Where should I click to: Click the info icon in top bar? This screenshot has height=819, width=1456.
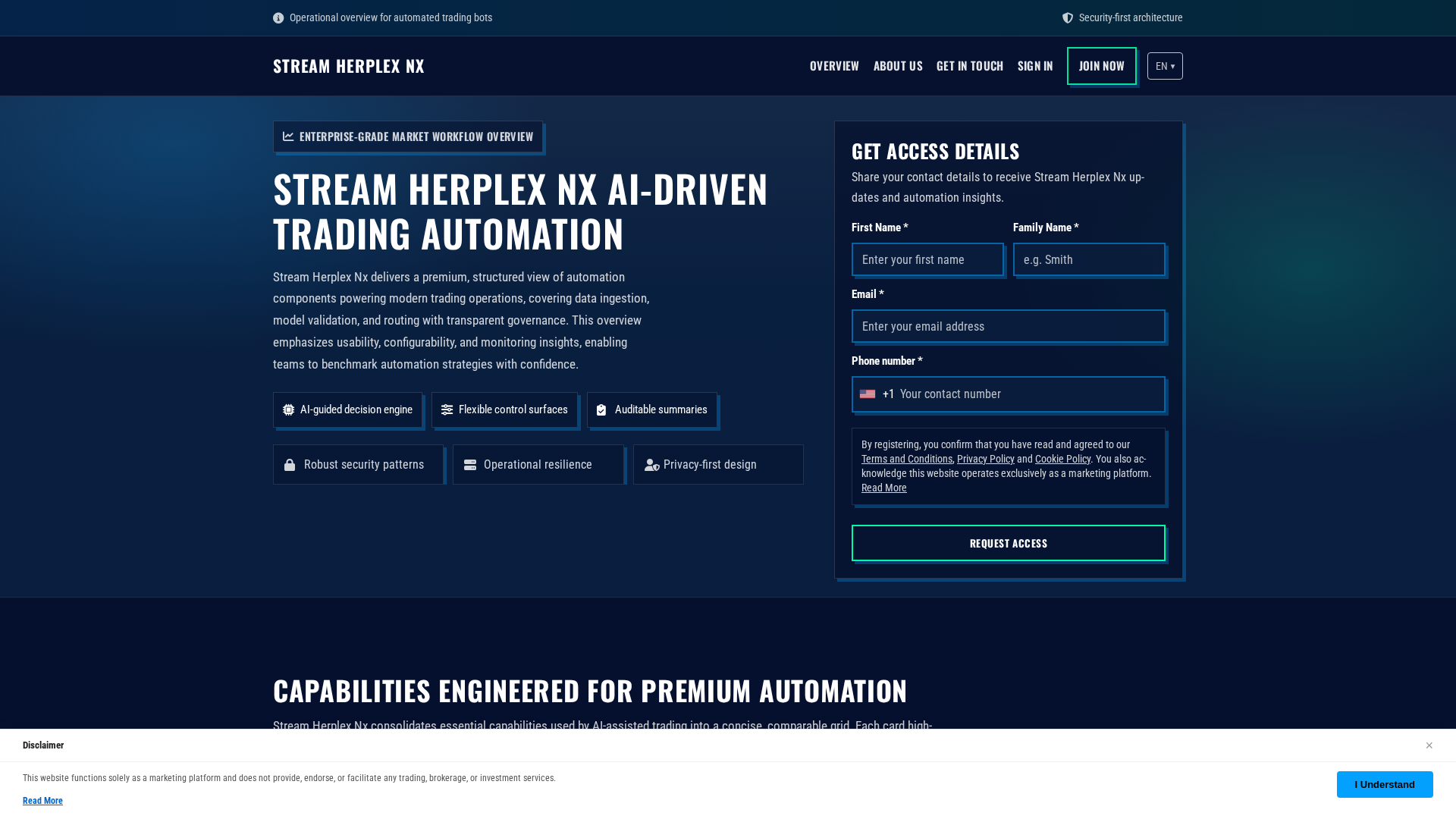(278, 18)
